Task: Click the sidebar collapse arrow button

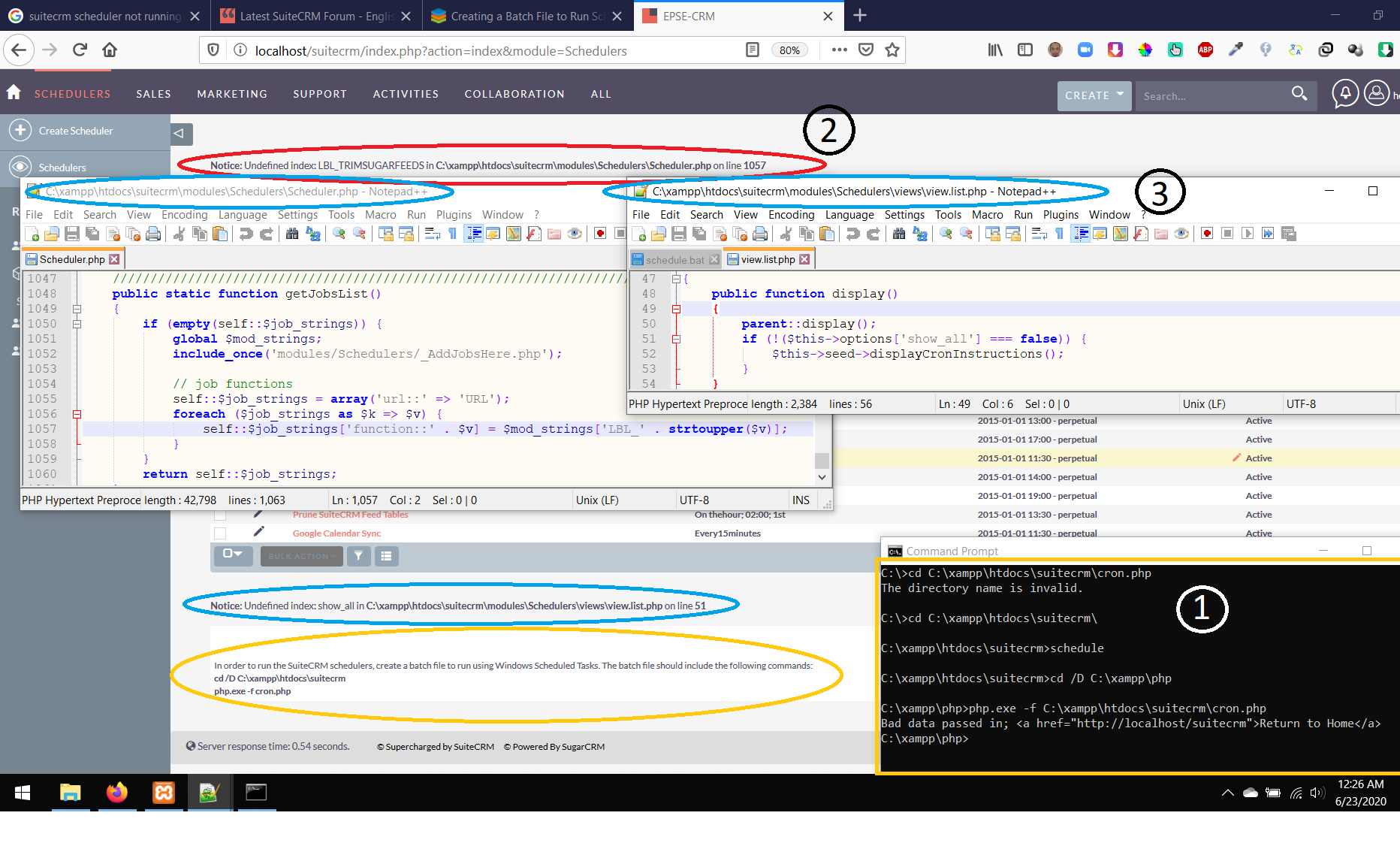Action: click(x=180, y=134)
